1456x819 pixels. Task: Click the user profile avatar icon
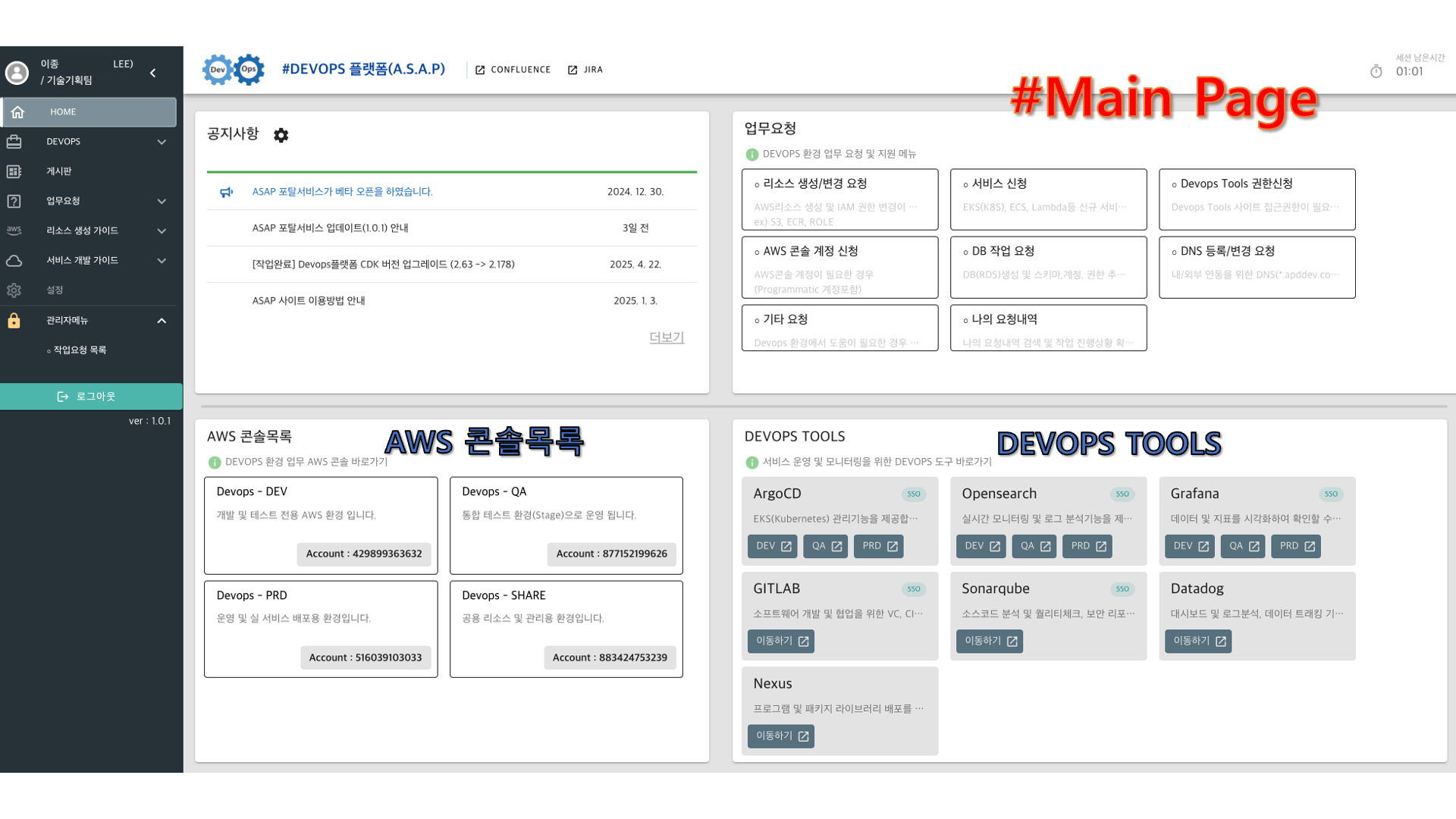[x=17, y=73]
